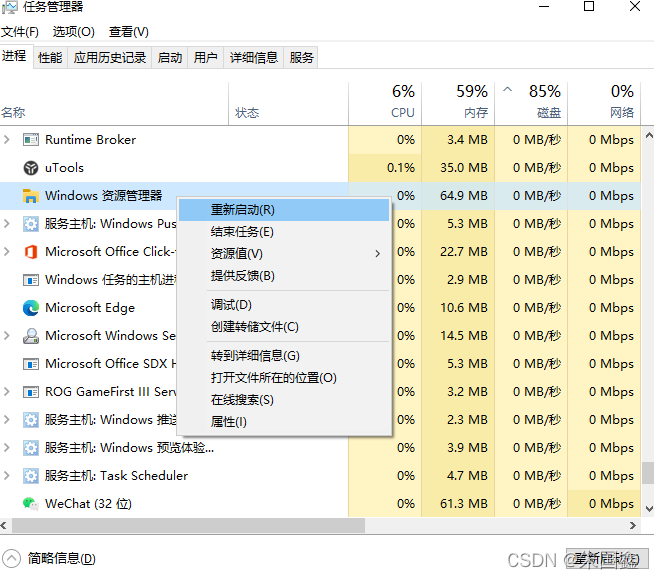Image resolution: width=654 pixels, height=579 pixels.
Task: Expand the 服务主机: Windows 推送 group
Action: 7,420
